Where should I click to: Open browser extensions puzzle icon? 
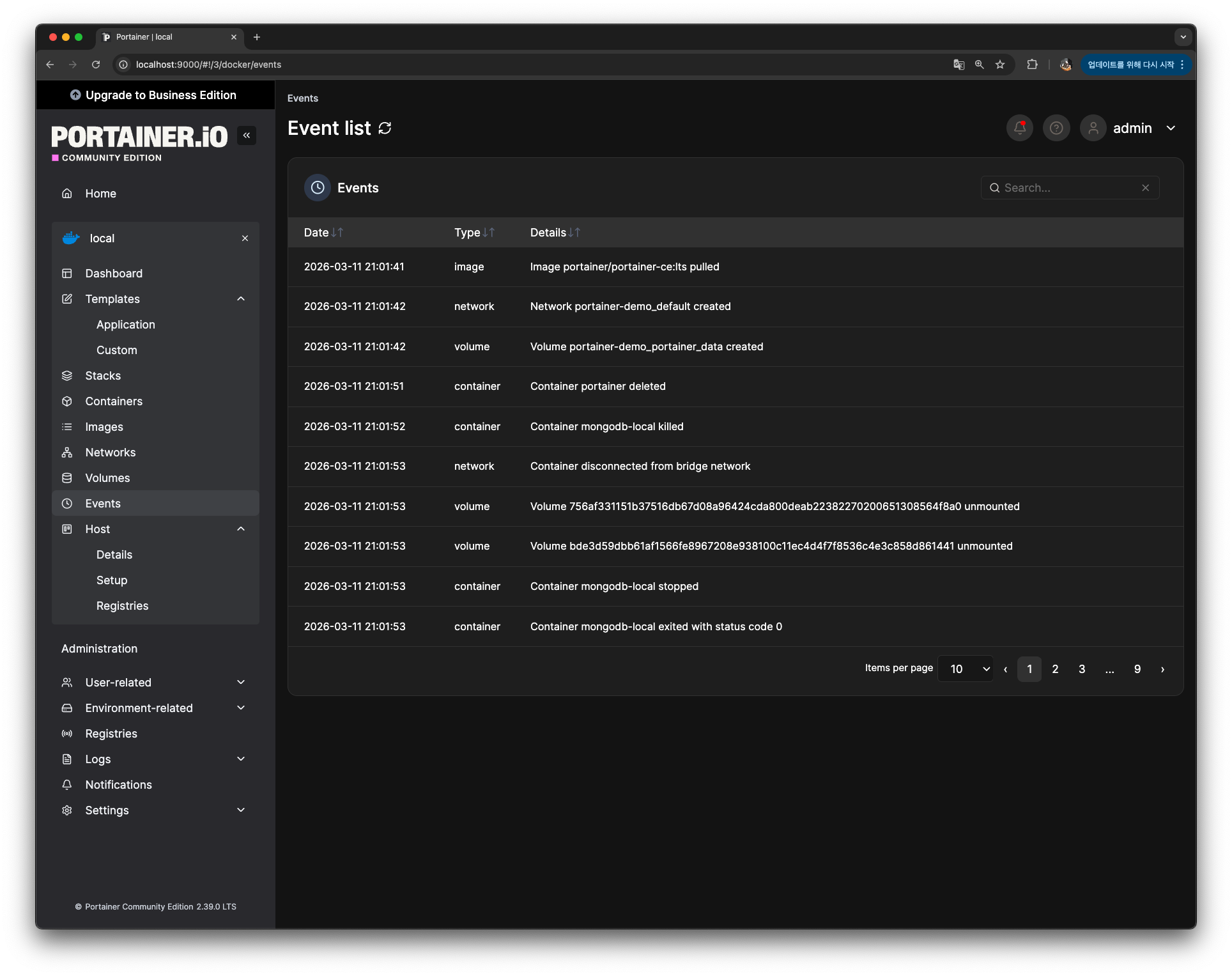pyautogui.click(x=1032, y=65)
